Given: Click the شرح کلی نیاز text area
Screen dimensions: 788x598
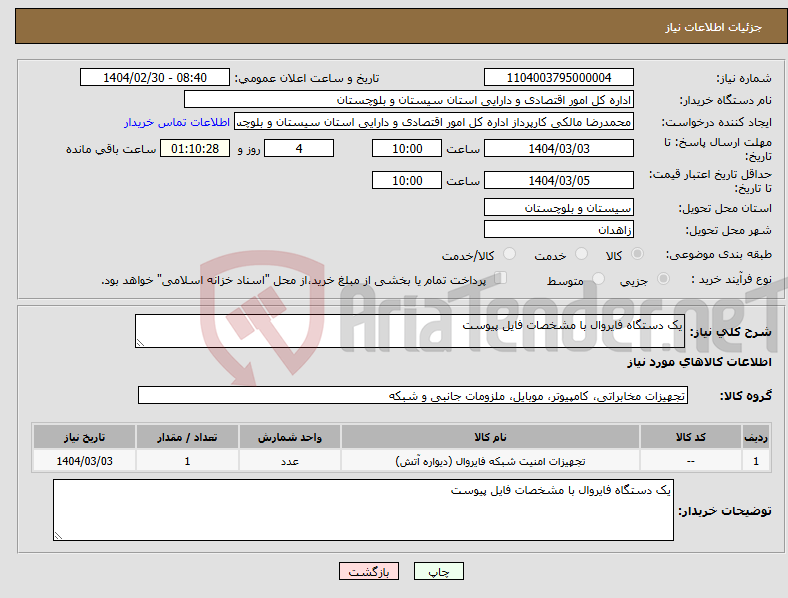Looking at the screenshot, I should [x=410, y=331].
